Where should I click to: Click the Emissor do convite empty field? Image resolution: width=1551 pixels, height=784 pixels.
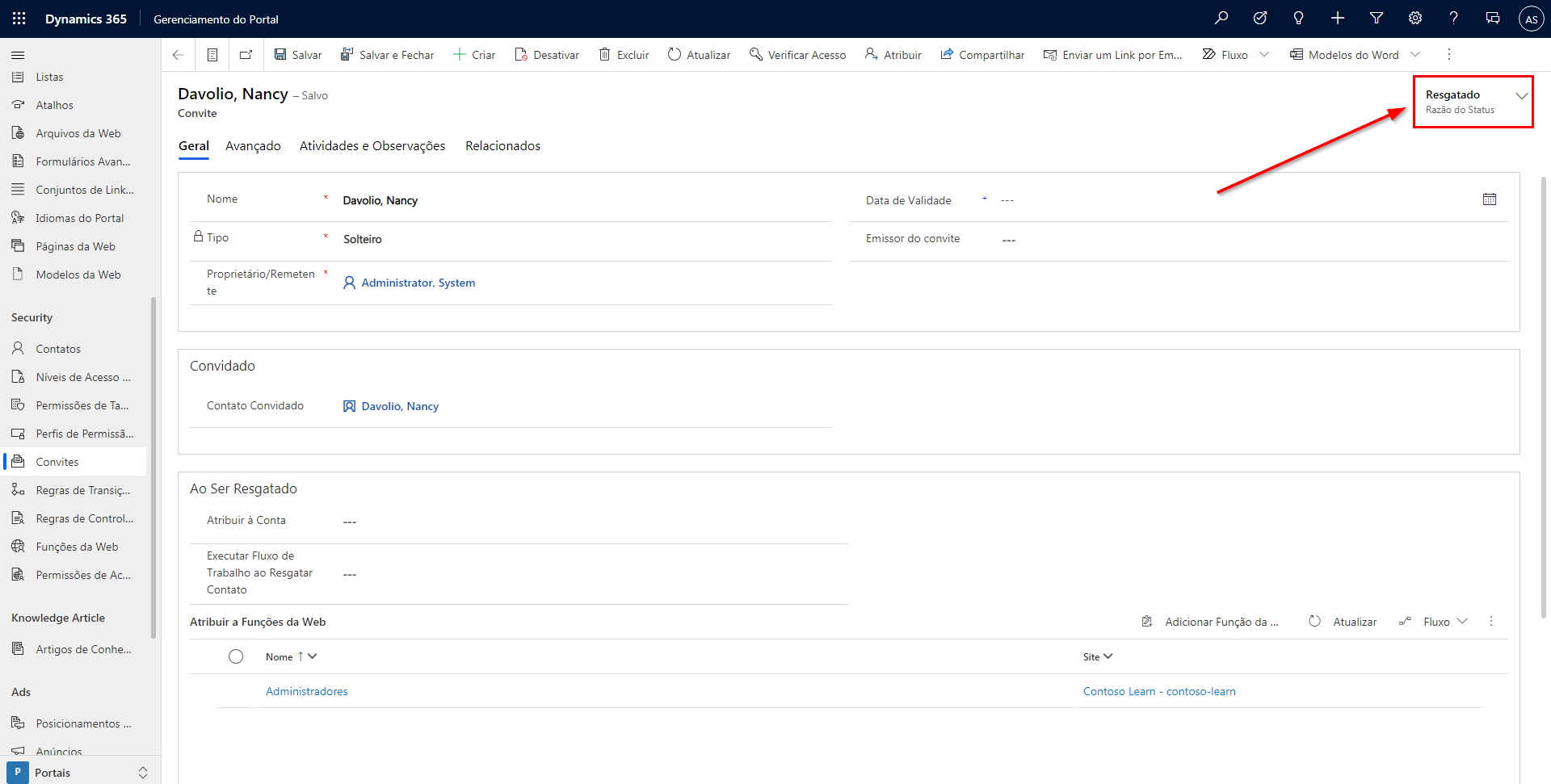(x=1252, y=240)
